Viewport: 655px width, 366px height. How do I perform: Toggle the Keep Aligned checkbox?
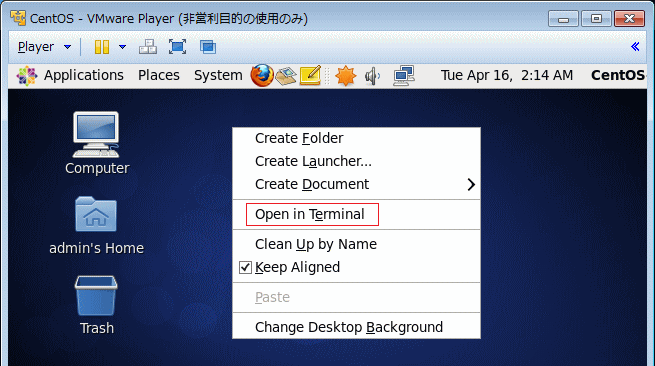[x=245, y=267]
